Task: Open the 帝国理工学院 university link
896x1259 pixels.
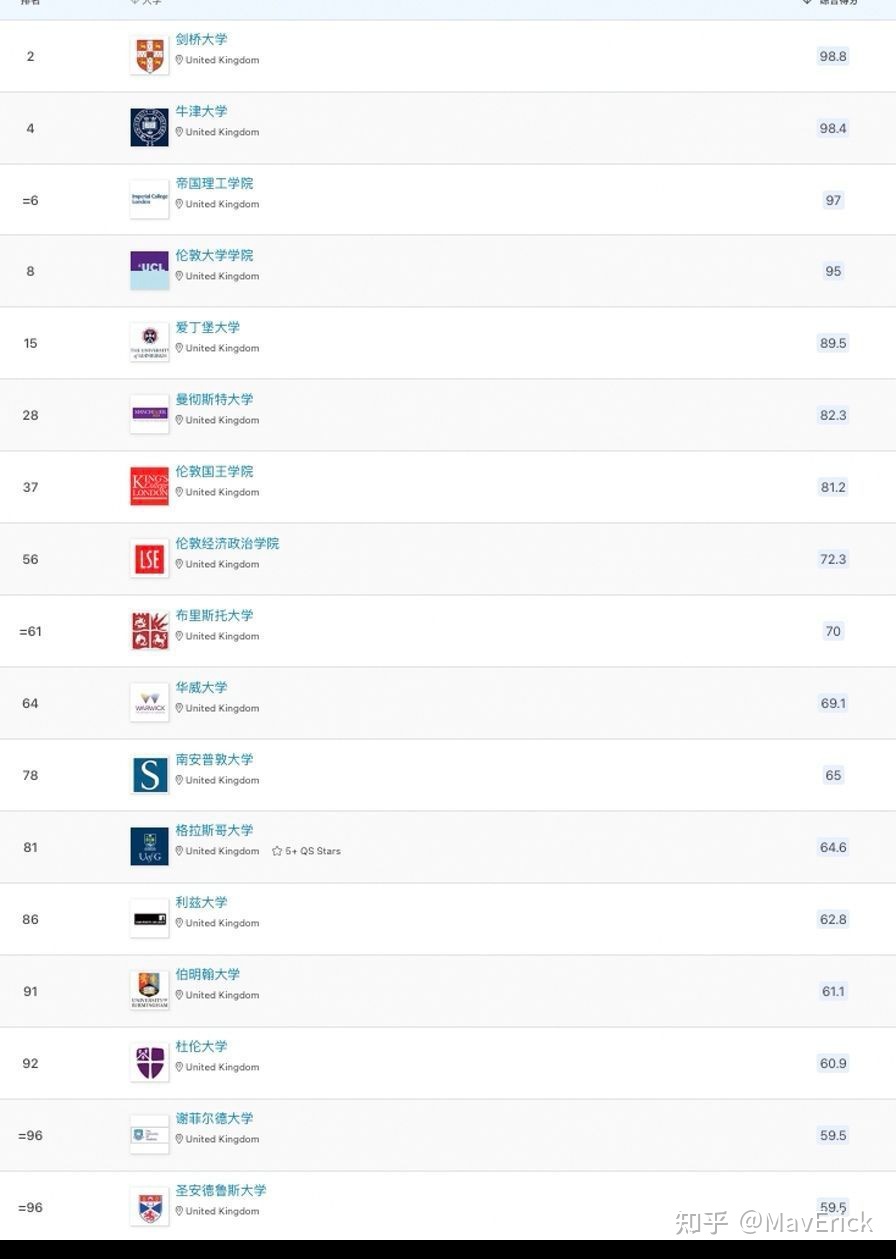Action: pyautogui.click(x=214, y=183)
